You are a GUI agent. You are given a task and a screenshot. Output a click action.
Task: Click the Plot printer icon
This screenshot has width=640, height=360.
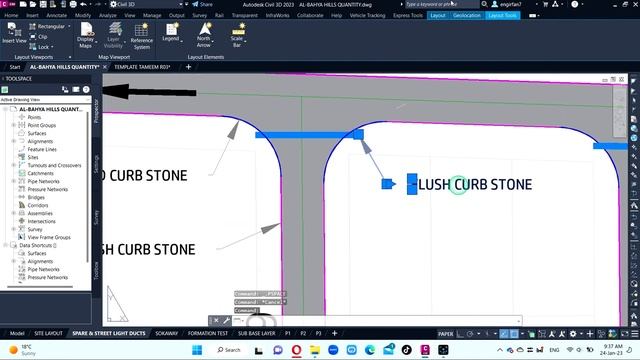pos(73,4)
